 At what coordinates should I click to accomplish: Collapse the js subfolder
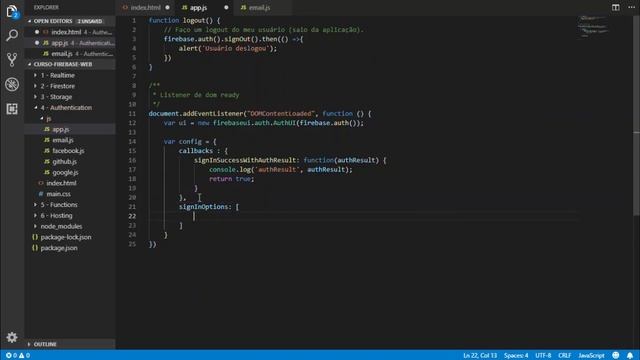(x=49, y=118)
